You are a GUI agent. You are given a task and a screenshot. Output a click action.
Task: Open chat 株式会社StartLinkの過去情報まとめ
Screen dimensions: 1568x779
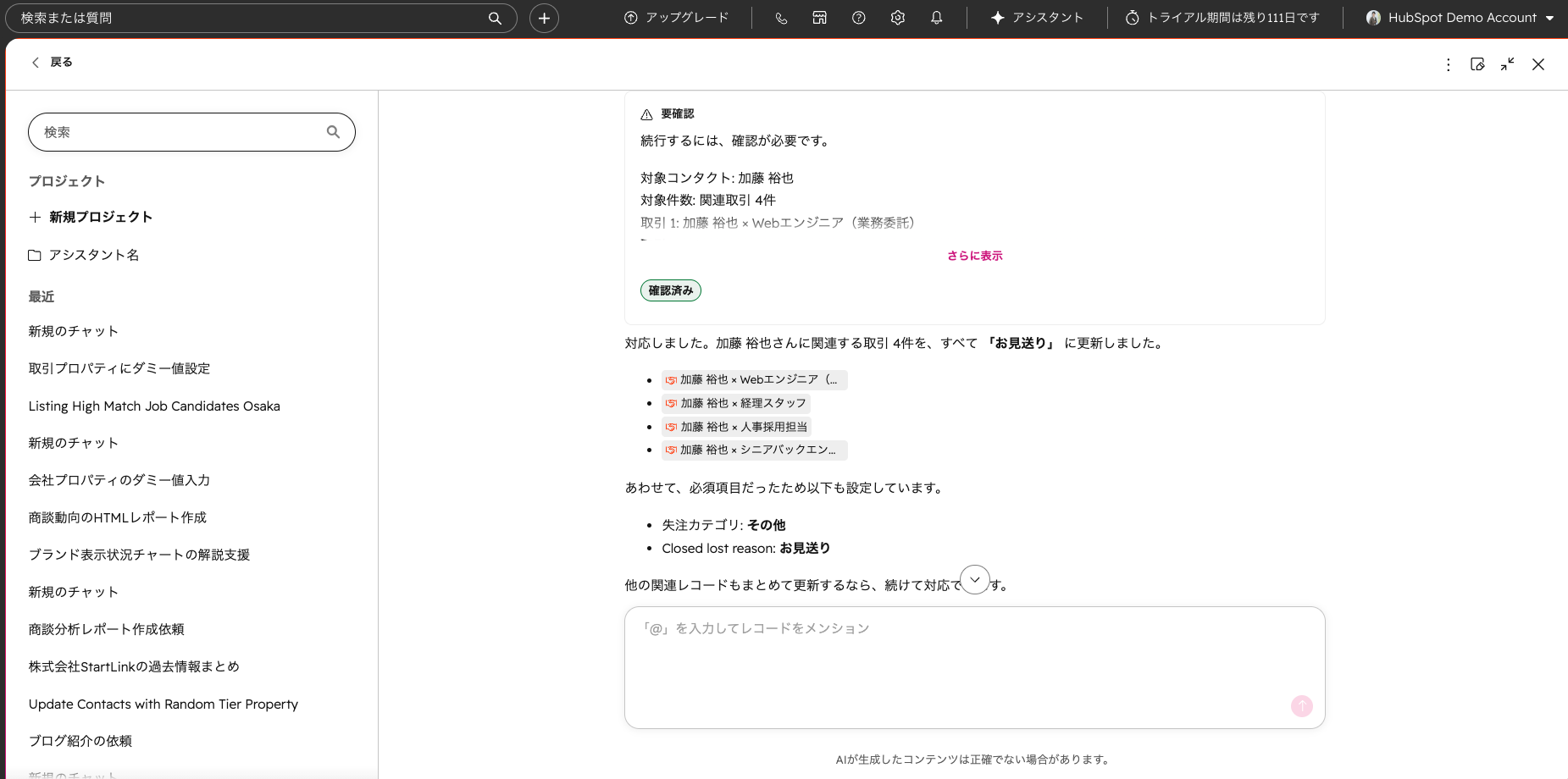click(134, 666)
